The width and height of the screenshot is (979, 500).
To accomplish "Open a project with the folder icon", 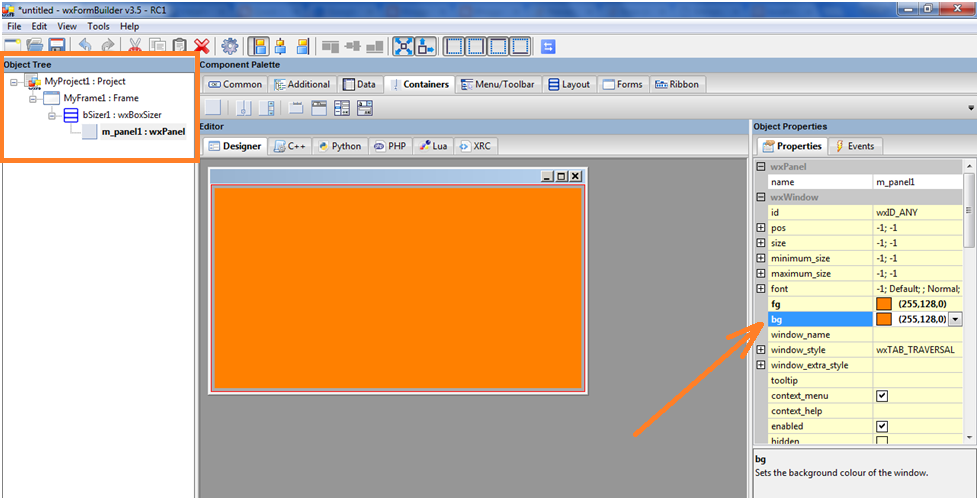I will coord(34,46).
